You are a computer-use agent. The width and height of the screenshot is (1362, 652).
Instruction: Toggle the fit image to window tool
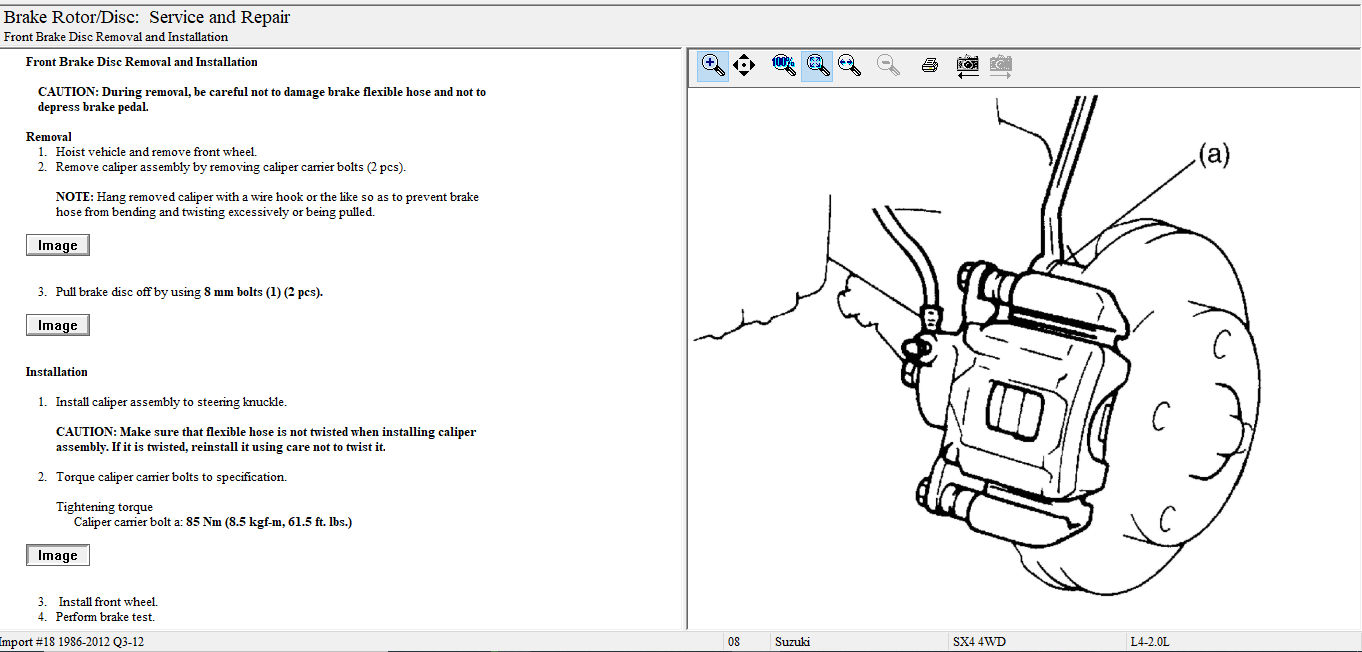click(817, 66)
